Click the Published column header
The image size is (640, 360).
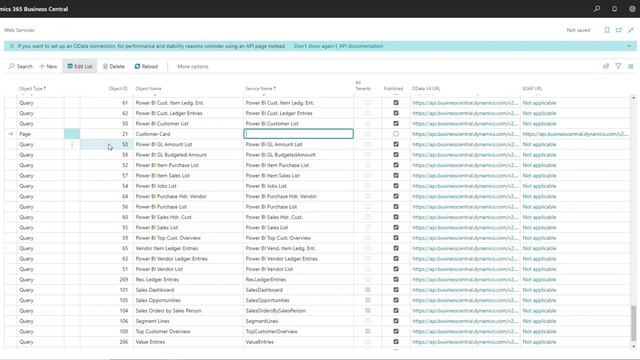coord(393,89)
